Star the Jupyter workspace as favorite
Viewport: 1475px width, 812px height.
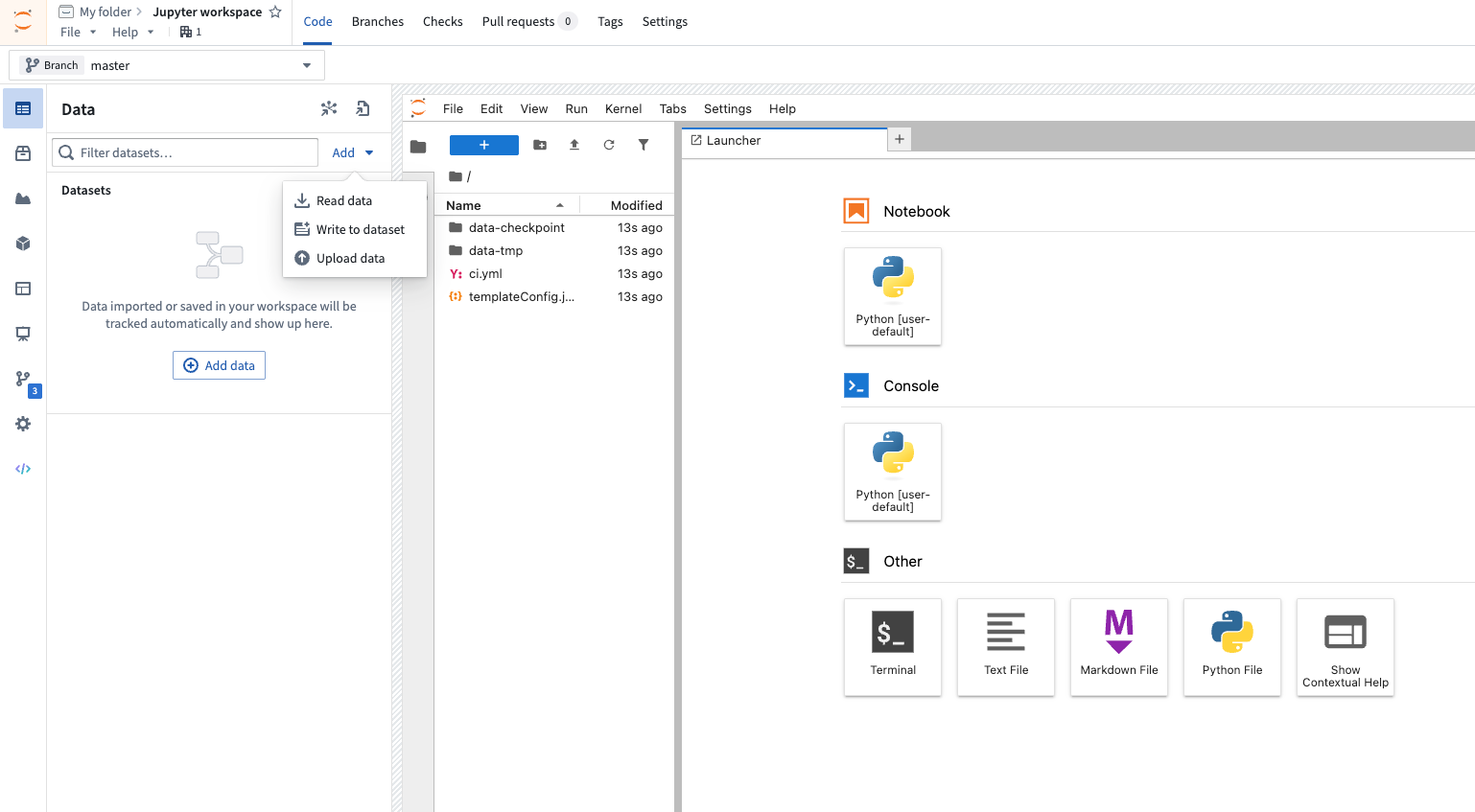coord(275,12)
